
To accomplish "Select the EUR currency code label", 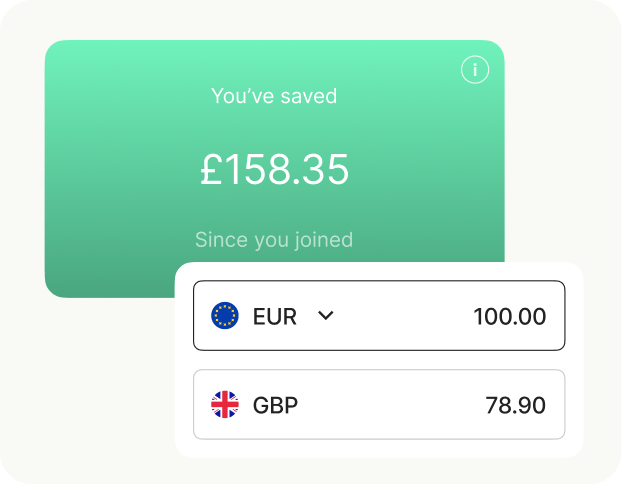I will point(275,317).
